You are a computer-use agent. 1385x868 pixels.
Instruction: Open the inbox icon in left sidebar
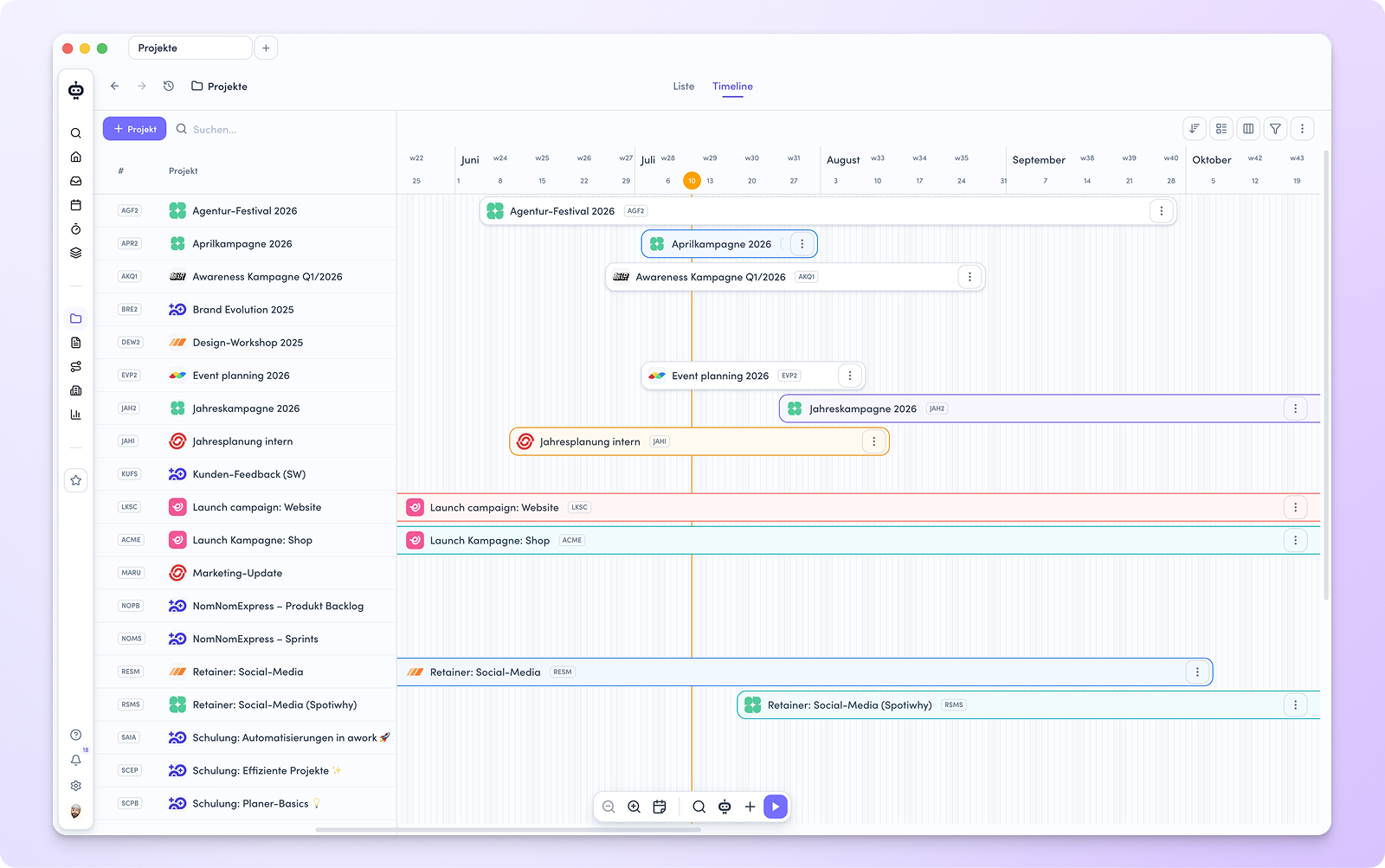point(76,181)
